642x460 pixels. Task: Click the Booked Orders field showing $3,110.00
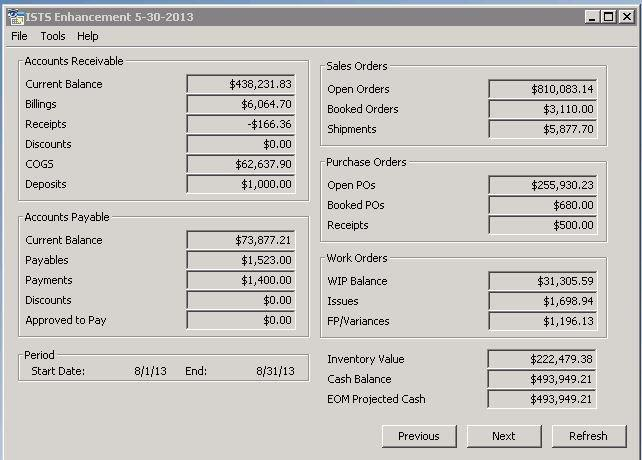point(543,109)
